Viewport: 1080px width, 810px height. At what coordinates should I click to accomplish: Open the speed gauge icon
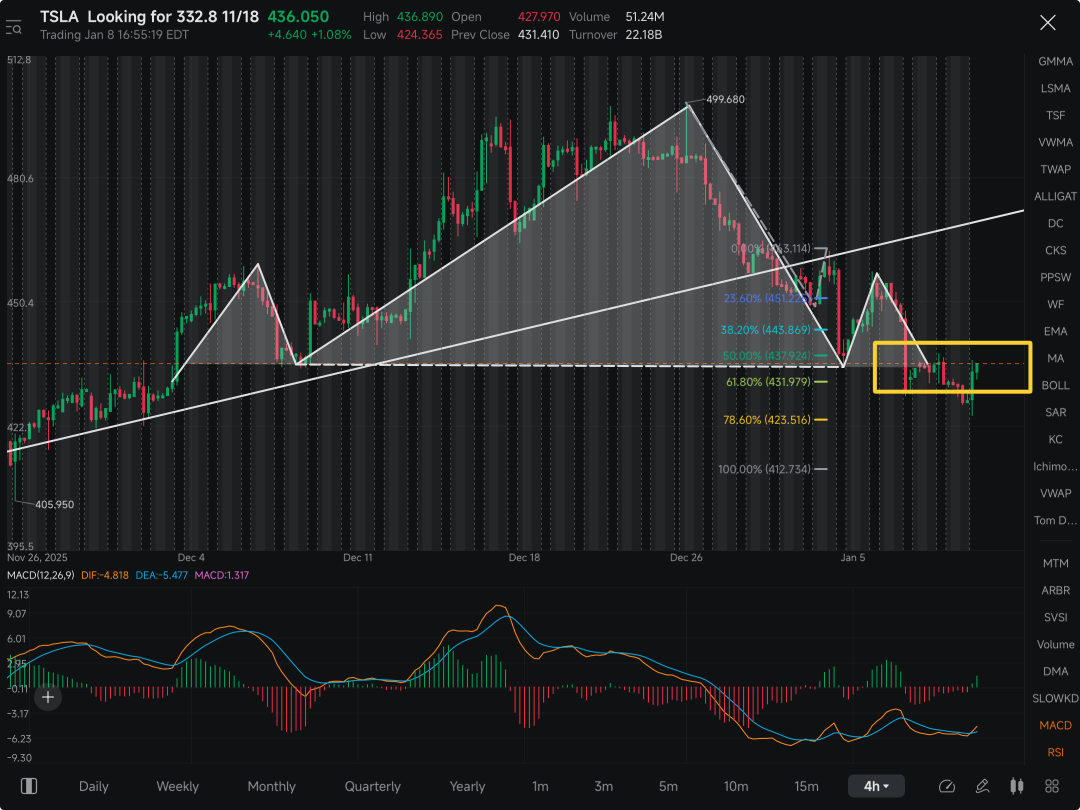[947, 786]
